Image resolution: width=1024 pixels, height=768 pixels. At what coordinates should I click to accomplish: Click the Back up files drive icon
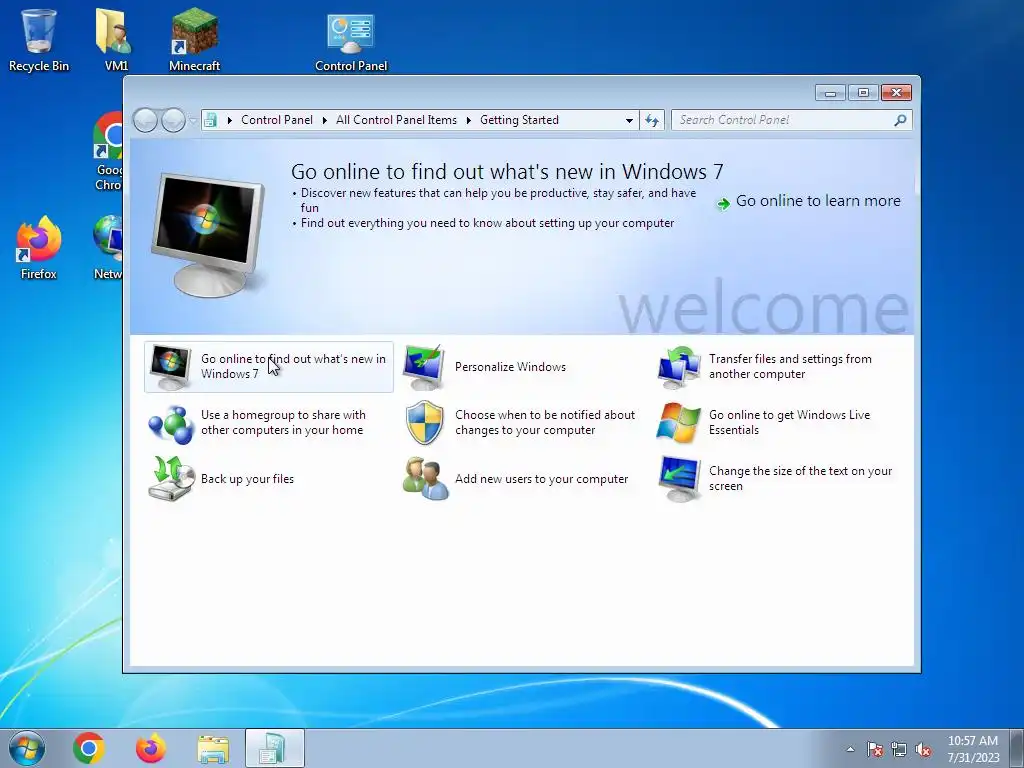(x=171, y=479)
